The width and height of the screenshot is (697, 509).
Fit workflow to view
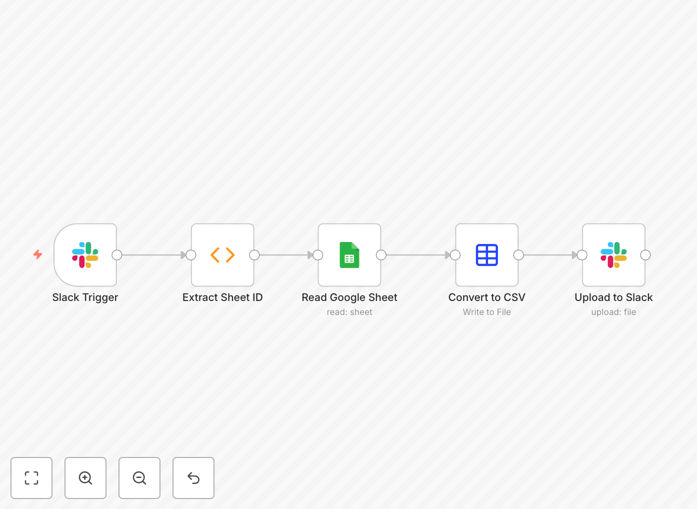32,478
